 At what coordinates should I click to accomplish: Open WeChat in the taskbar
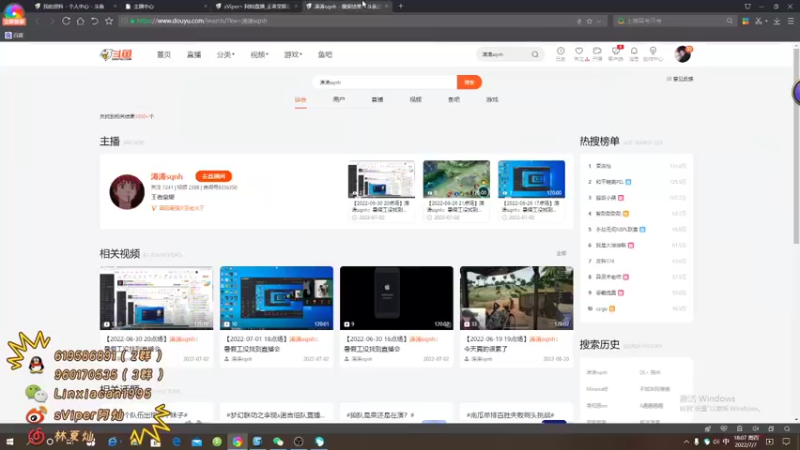[x=278, y=441]
